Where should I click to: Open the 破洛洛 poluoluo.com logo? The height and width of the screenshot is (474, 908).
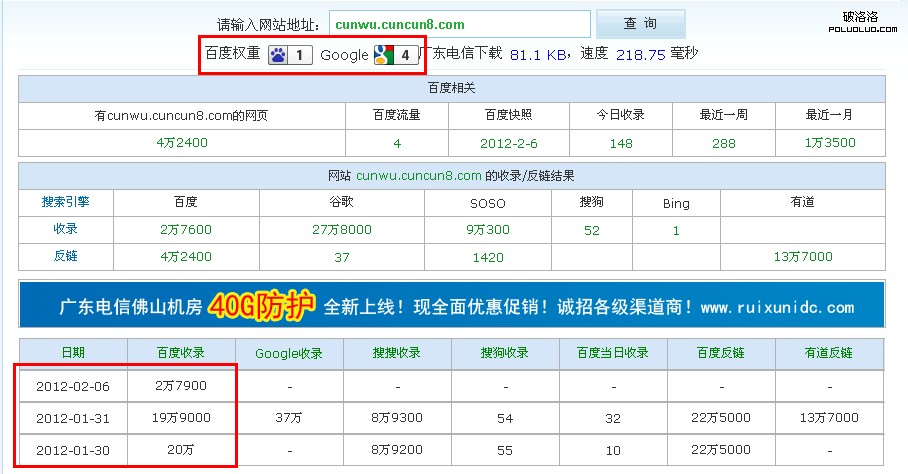point(859,21)
